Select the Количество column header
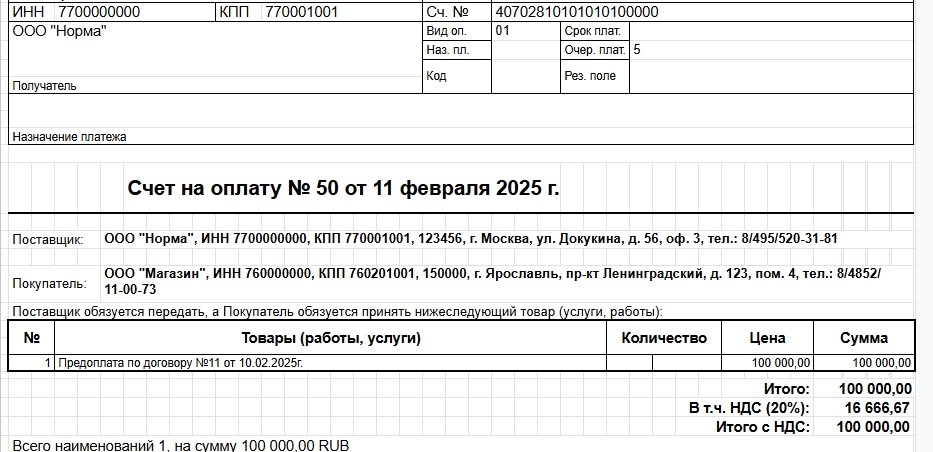Viewport: 933px width, 452px height. point(664,338)
